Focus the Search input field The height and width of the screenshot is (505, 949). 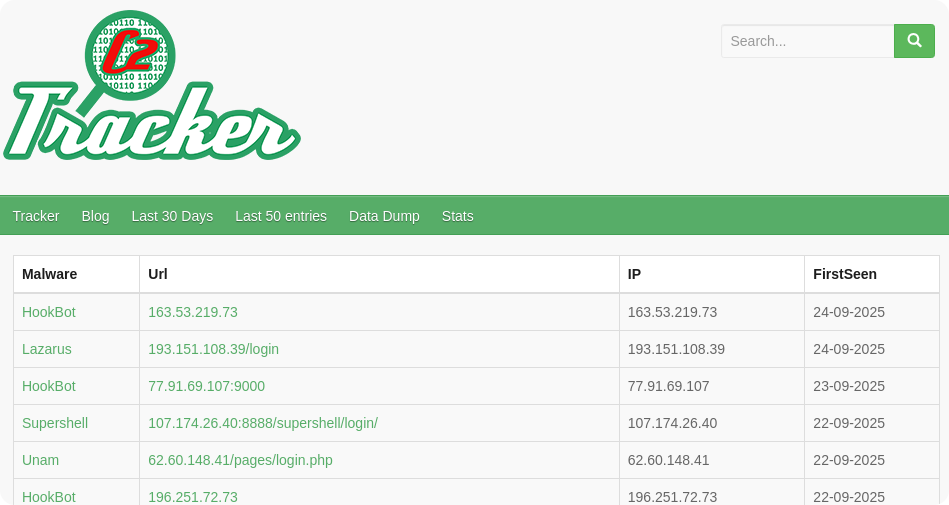point(807,41)
